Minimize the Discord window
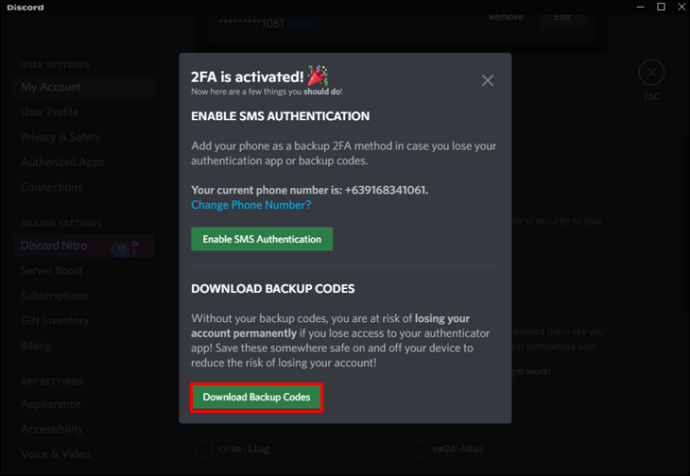The height and width of the screenshot is (476, 690). tap(636, 8)
